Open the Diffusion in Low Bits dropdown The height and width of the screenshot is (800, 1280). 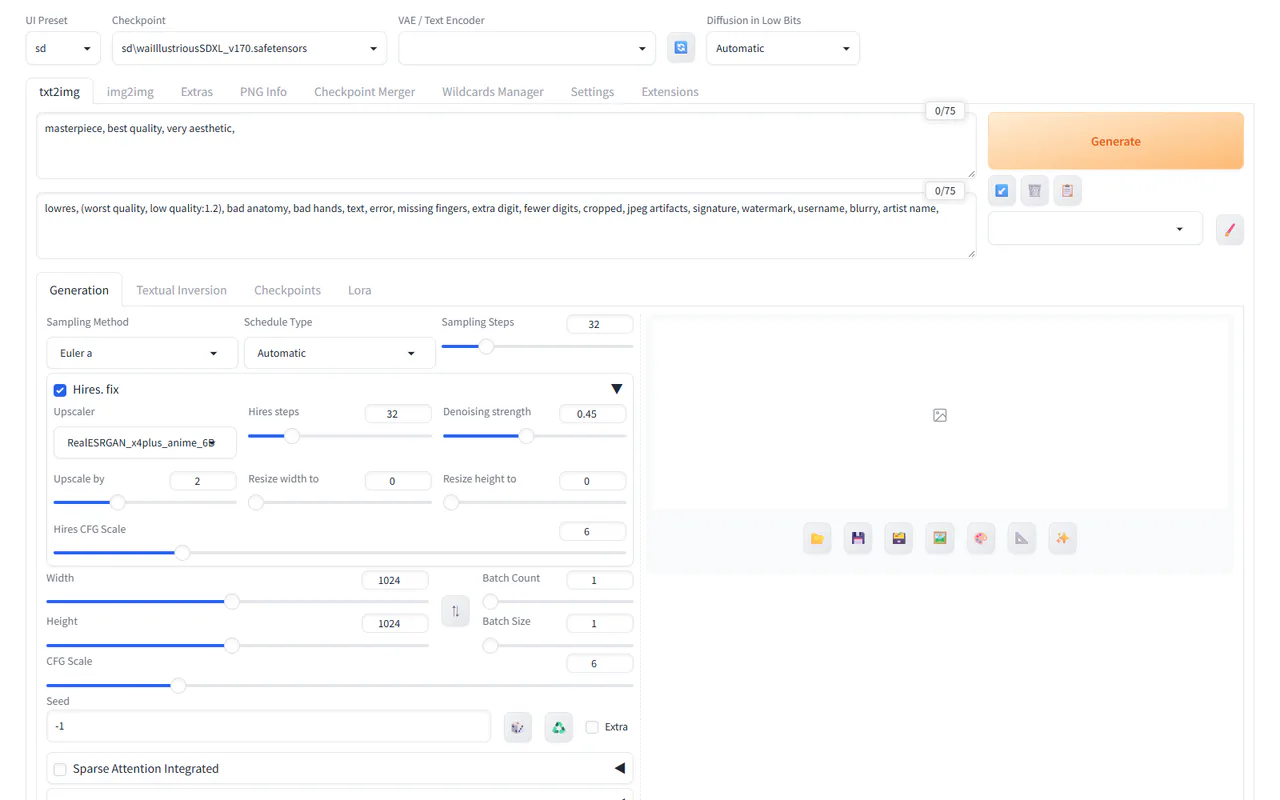(x=783, y=48)
